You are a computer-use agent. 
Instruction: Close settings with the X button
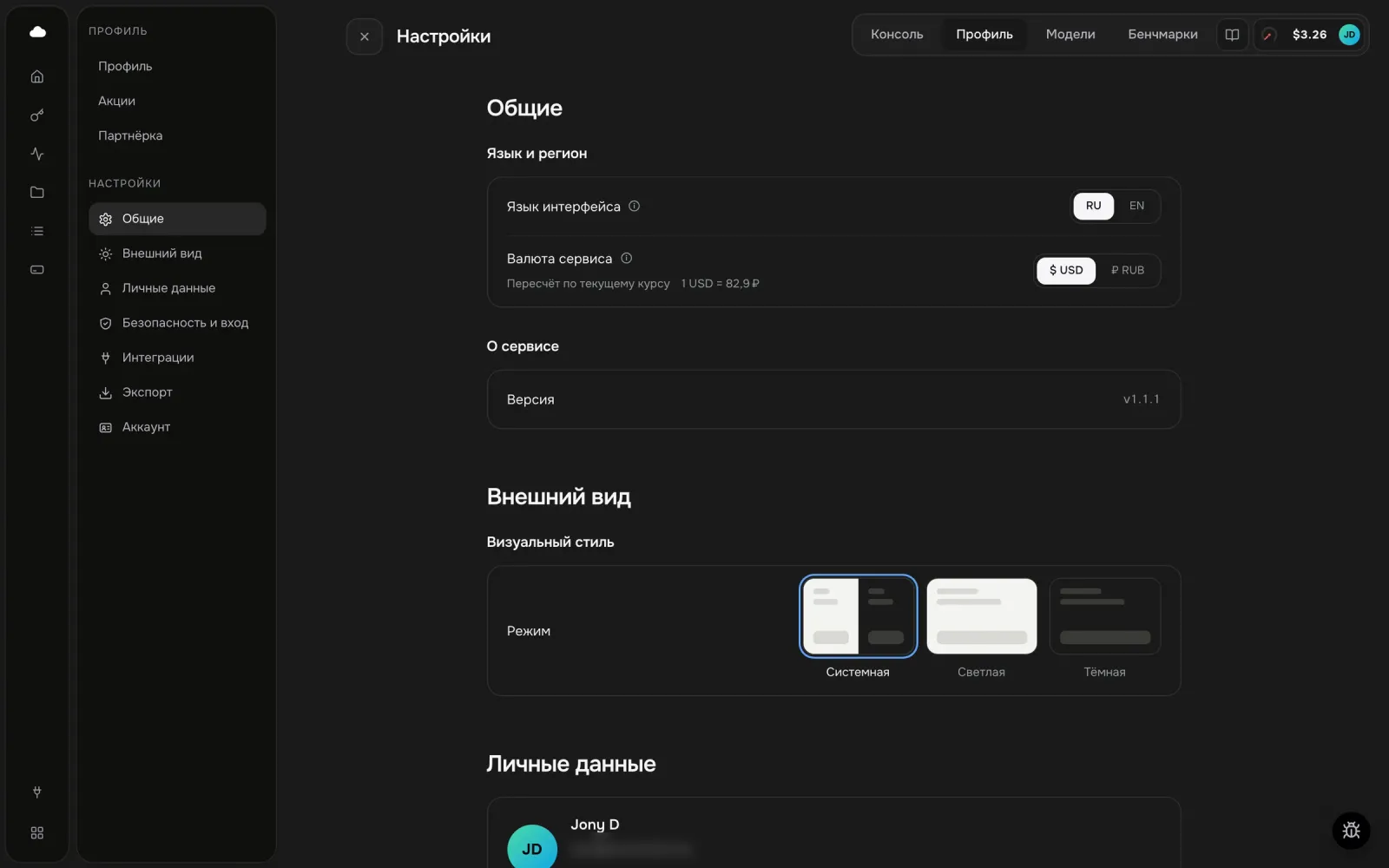365,36
